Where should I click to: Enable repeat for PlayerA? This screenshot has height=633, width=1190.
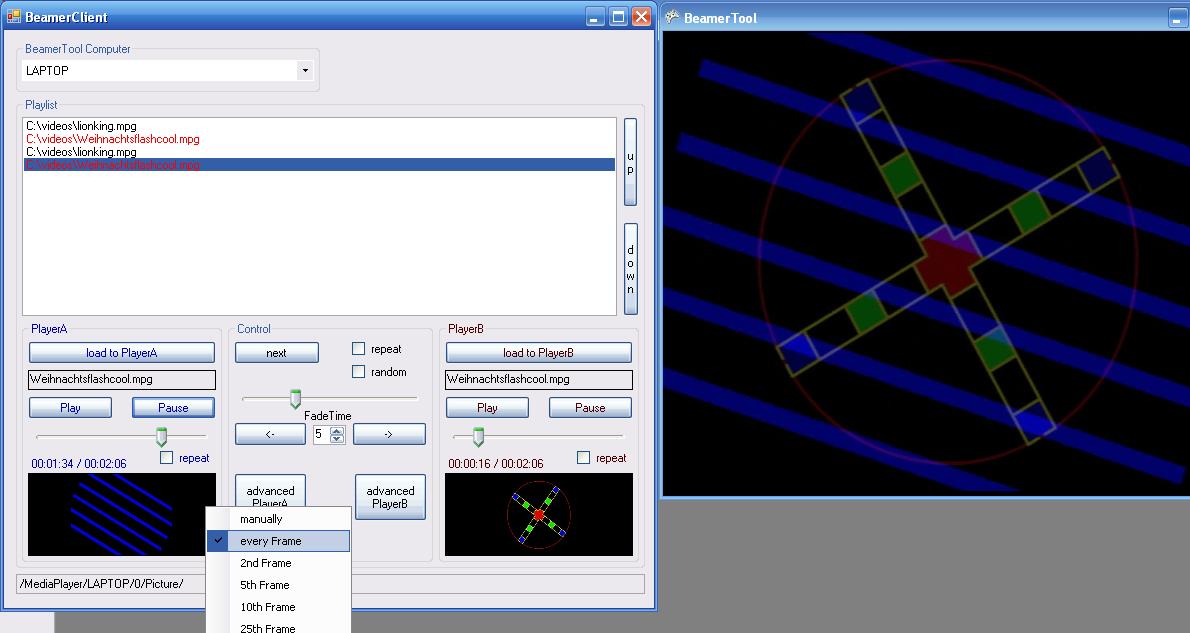click(x=167, y=458)
